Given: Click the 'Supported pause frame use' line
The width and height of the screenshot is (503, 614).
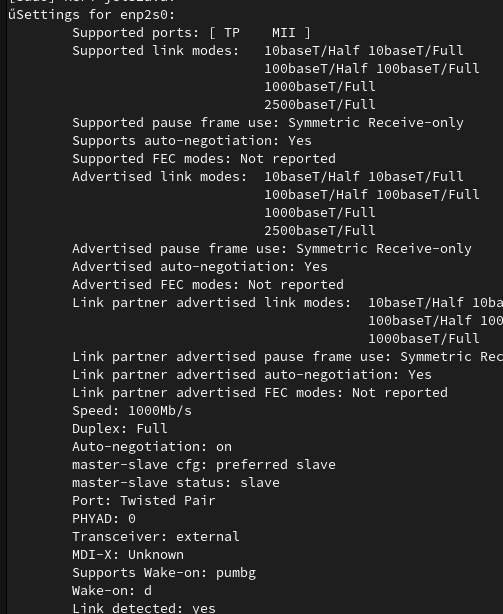Looking at the screenshot, I should click(x=268, y=123).
